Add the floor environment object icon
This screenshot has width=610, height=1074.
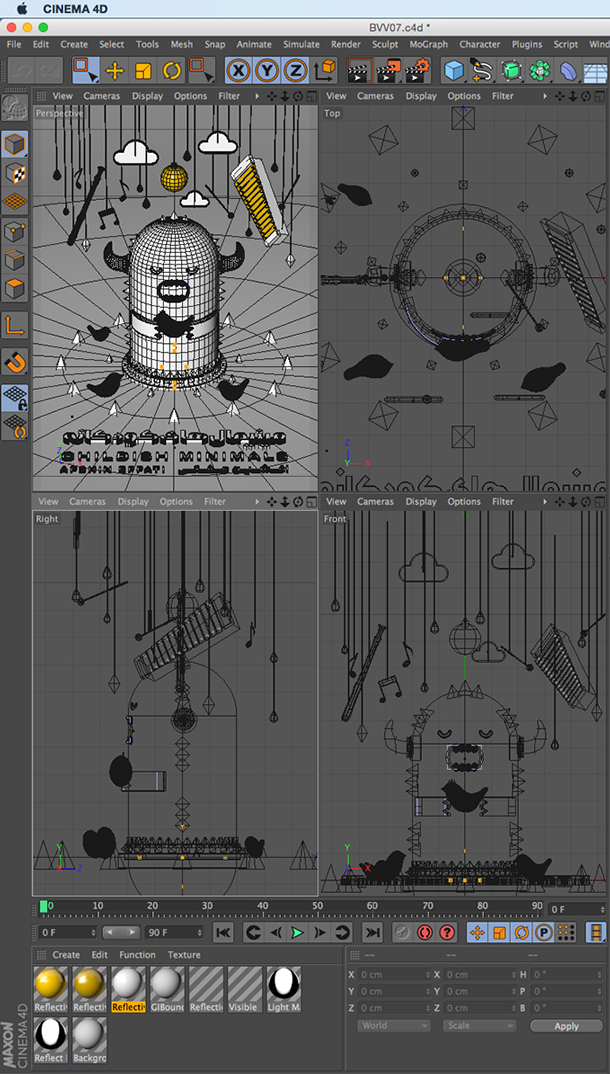596,71
